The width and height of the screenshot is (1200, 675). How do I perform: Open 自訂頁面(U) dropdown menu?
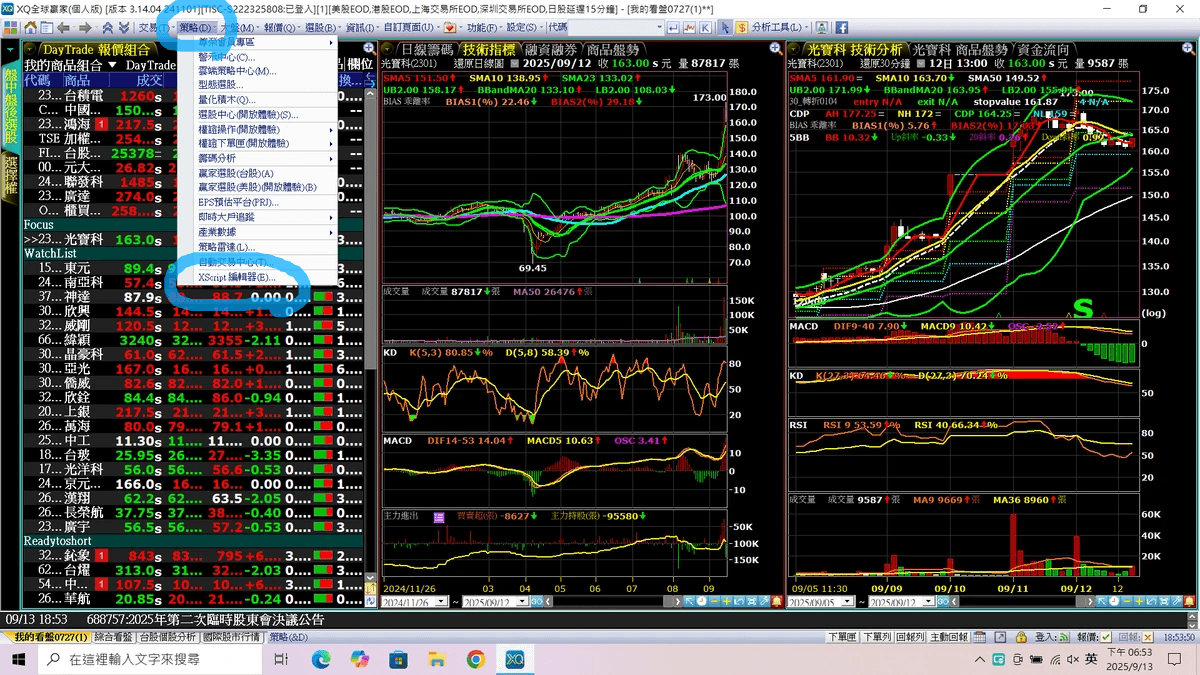[412, 27]
